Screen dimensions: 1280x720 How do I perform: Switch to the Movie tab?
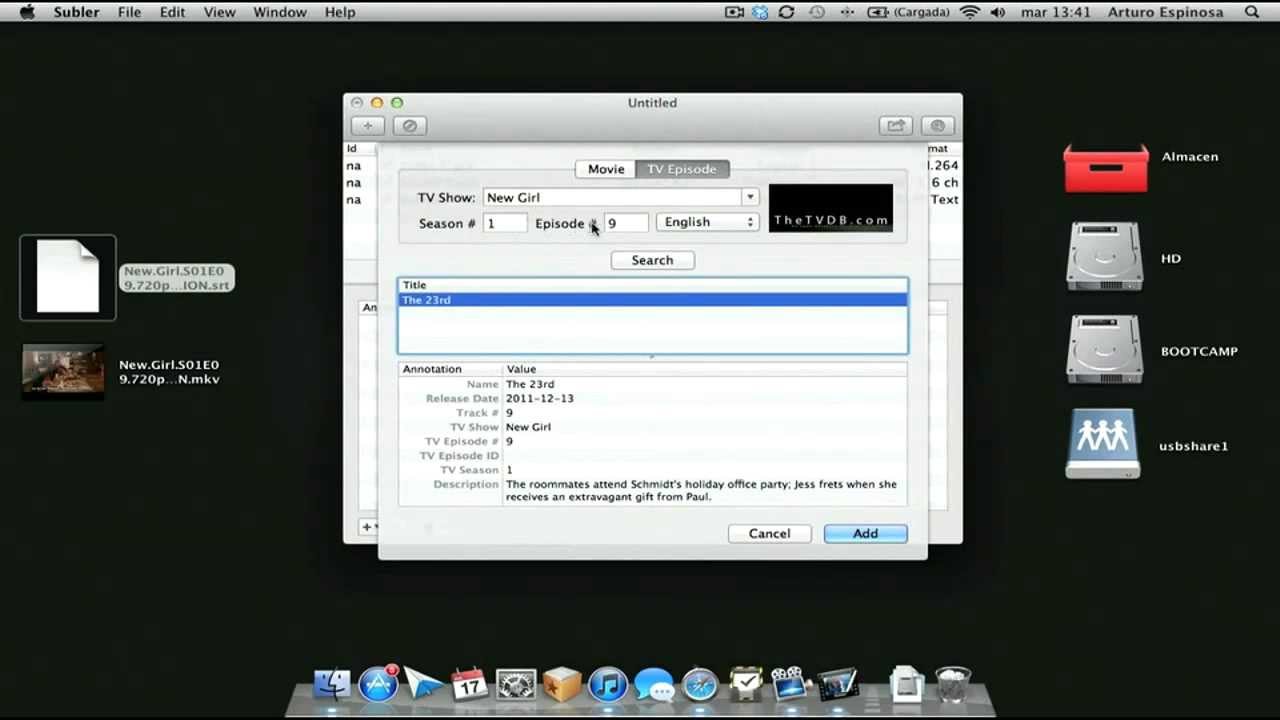pyautogui.click(x=606, y=169)
